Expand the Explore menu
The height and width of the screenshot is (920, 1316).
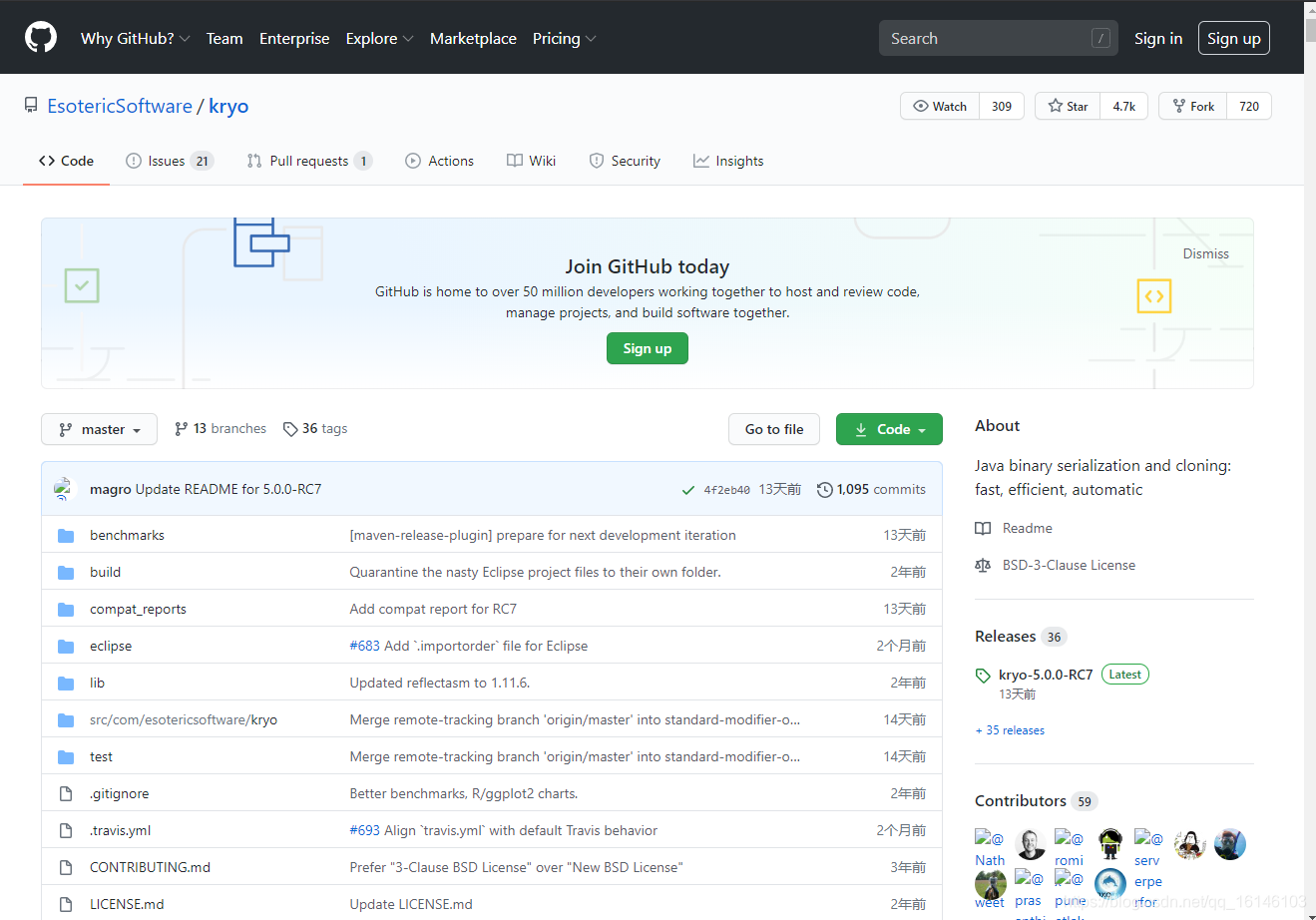click(379, 38)
